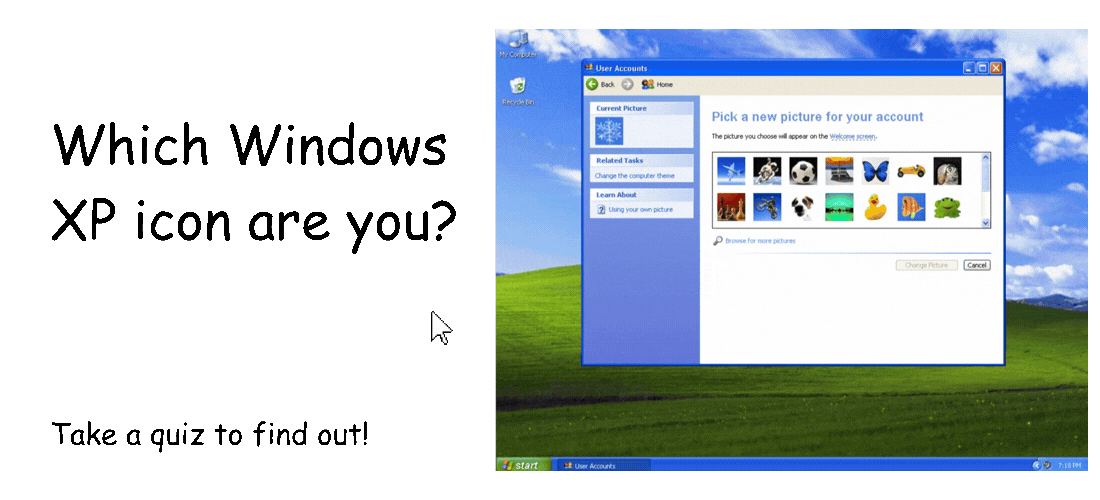Screen dimensions: 1100x500
Task: Select the cat on black background picture
Action: (x=948, y=170)
